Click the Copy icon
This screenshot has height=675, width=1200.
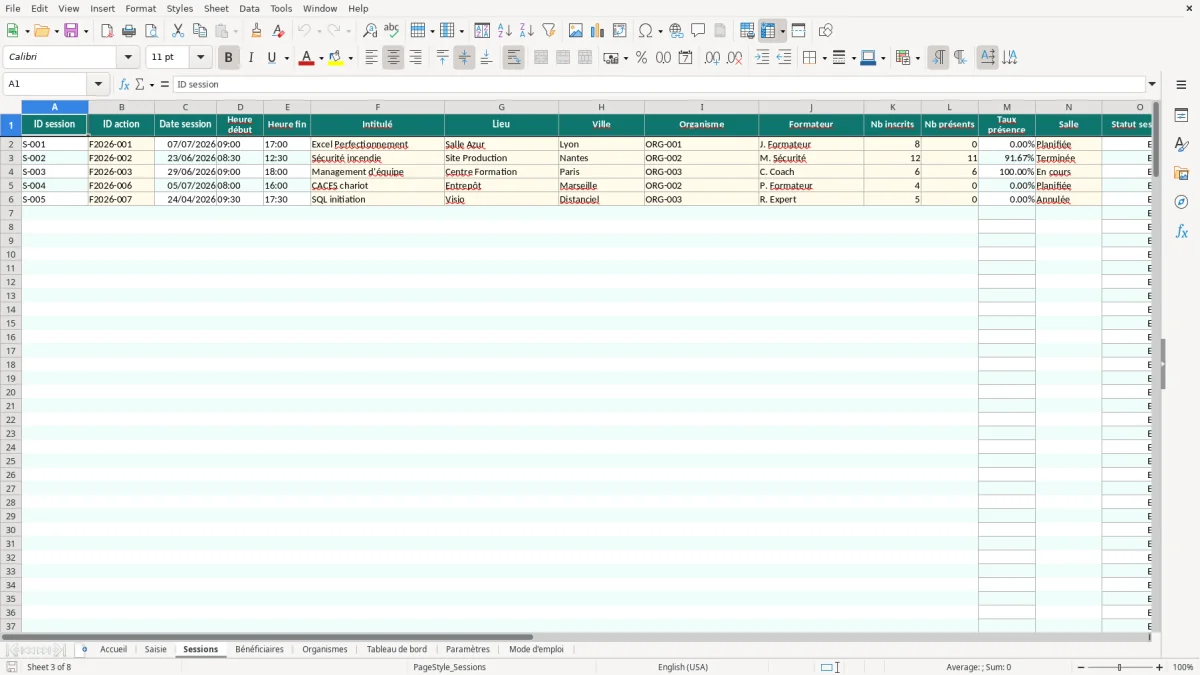[x=200, y=31]
